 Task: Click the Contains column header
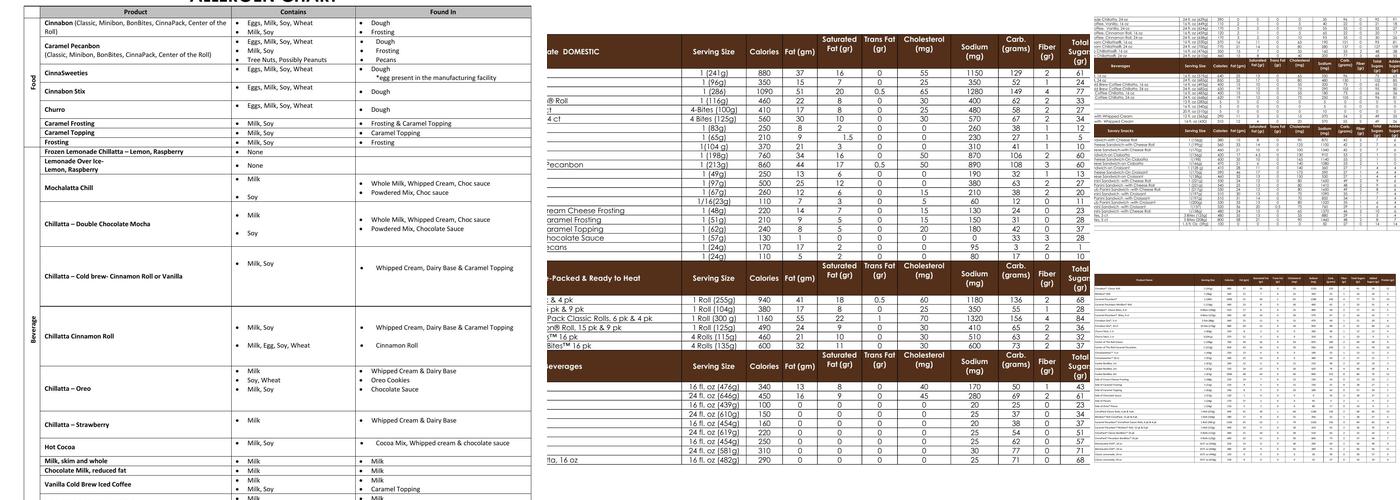293,12
